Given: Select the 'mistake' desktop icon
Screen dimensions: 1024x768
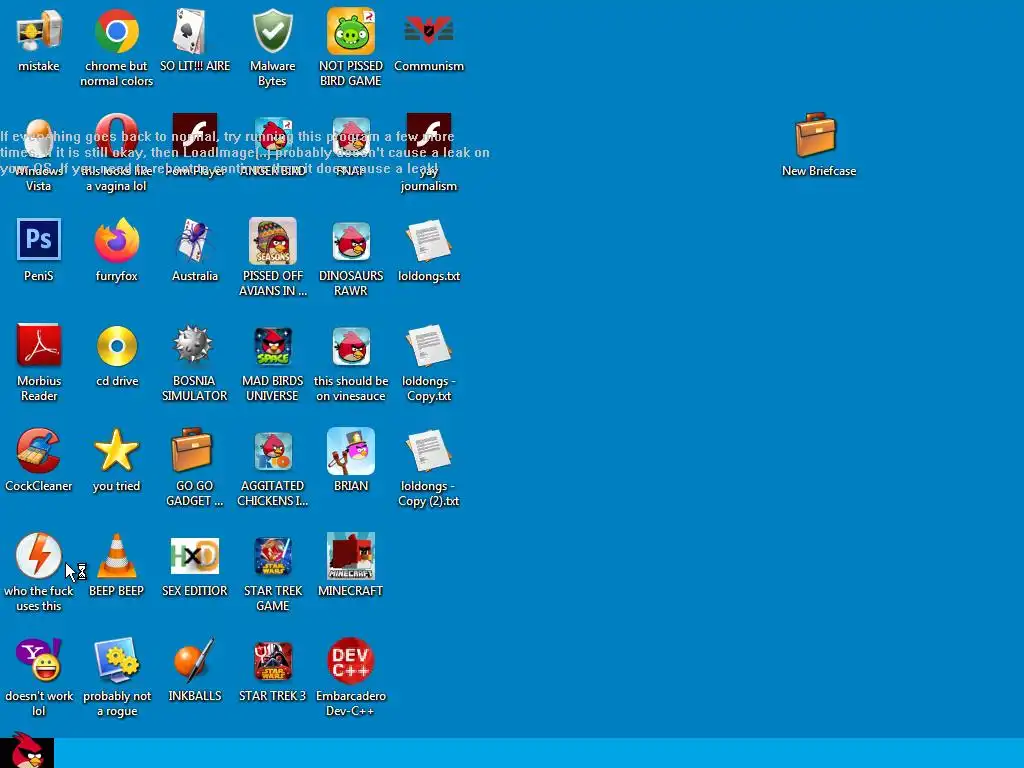Looking at the screenshot, I should point(39,31).
